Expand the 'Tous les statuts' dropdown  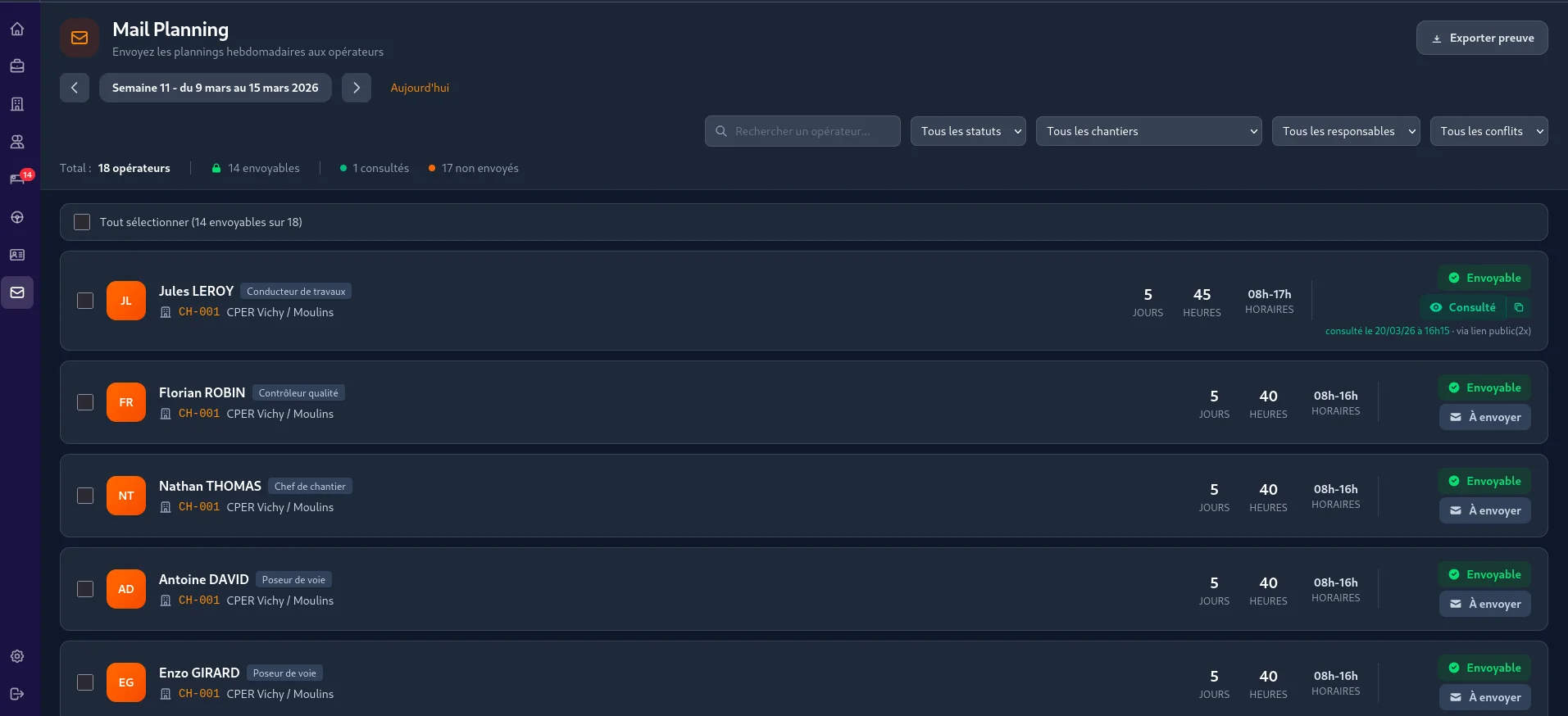tap(968, 131)
